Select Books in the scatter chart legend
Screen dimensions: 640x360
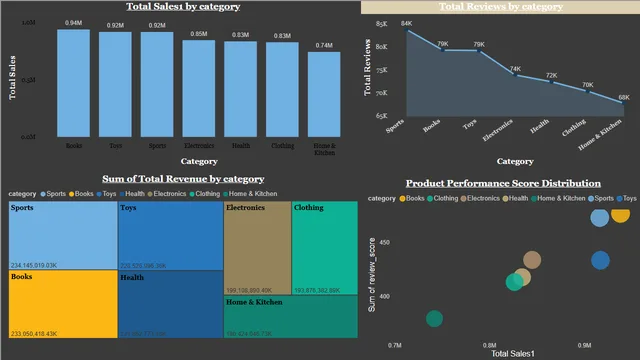tap(412, 198)
